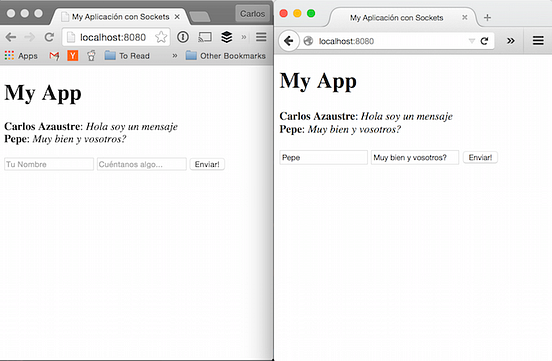Open a new Firefox tab with plus
Screen dimensions: 552x361
pos(487,17)
